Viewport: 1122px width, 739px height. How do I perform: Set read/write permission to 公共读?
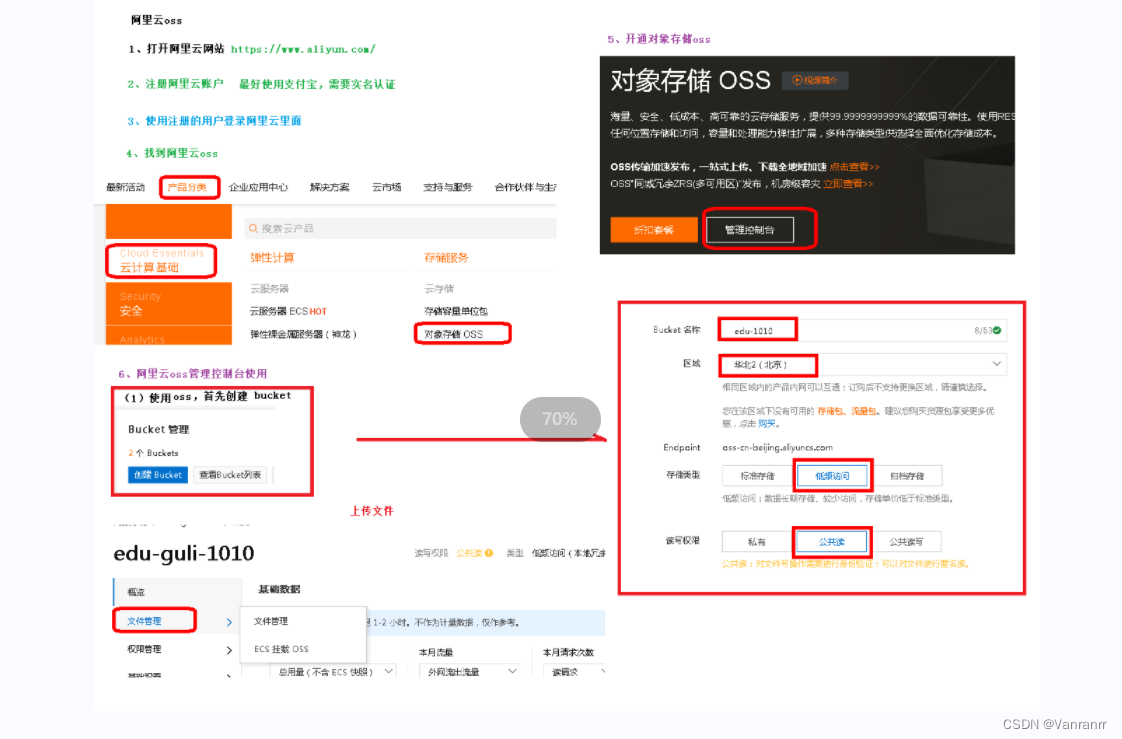click(832, 542)
